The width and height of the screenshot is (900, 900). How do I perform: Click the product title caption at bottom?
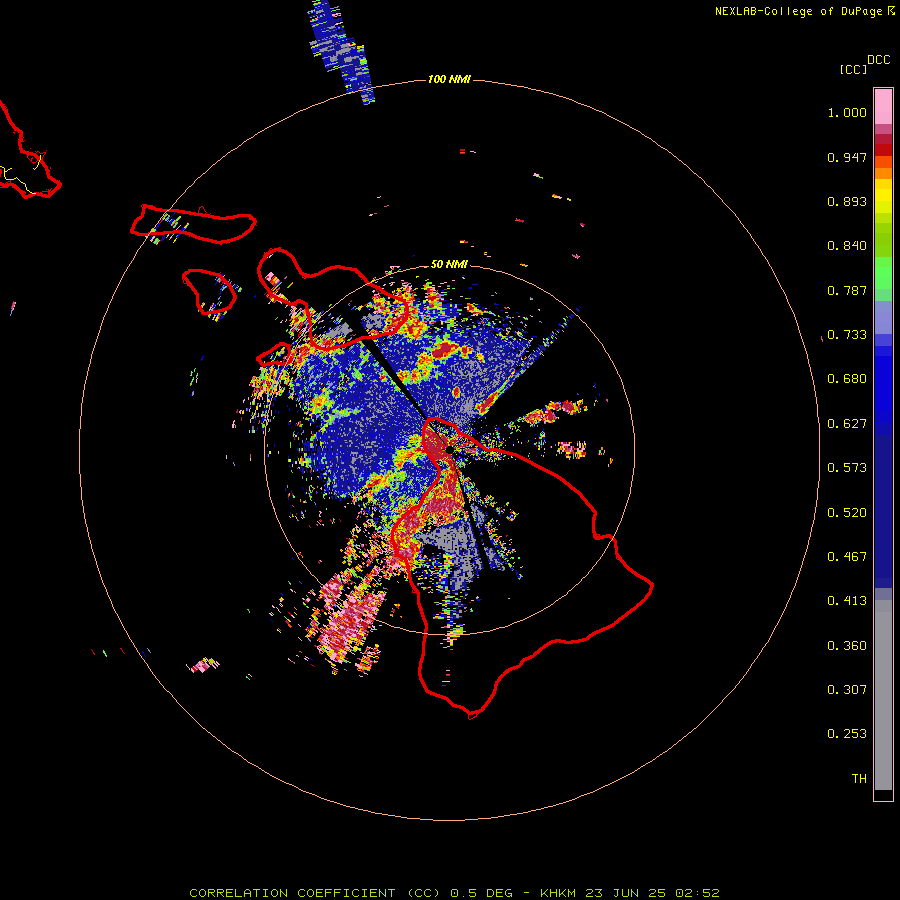point(454,893)
